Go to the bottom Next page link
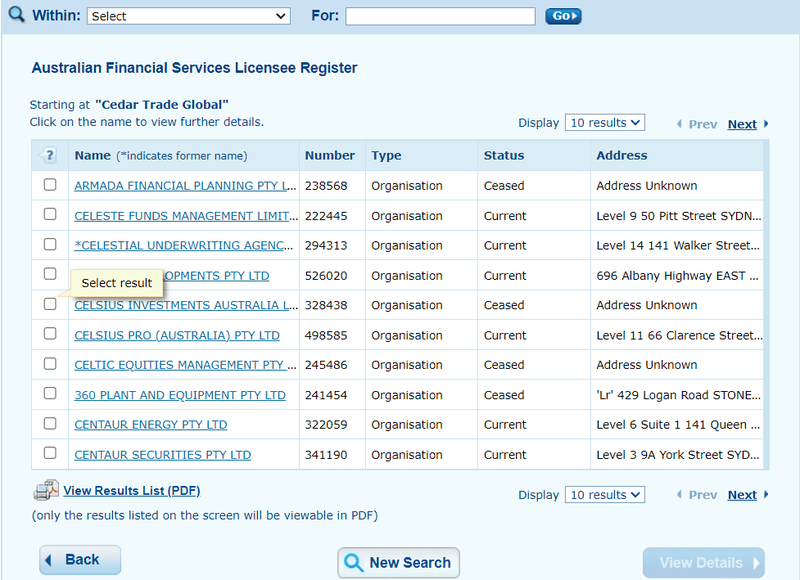The width and height of the screenshot is (800, 580). point(742,494)
